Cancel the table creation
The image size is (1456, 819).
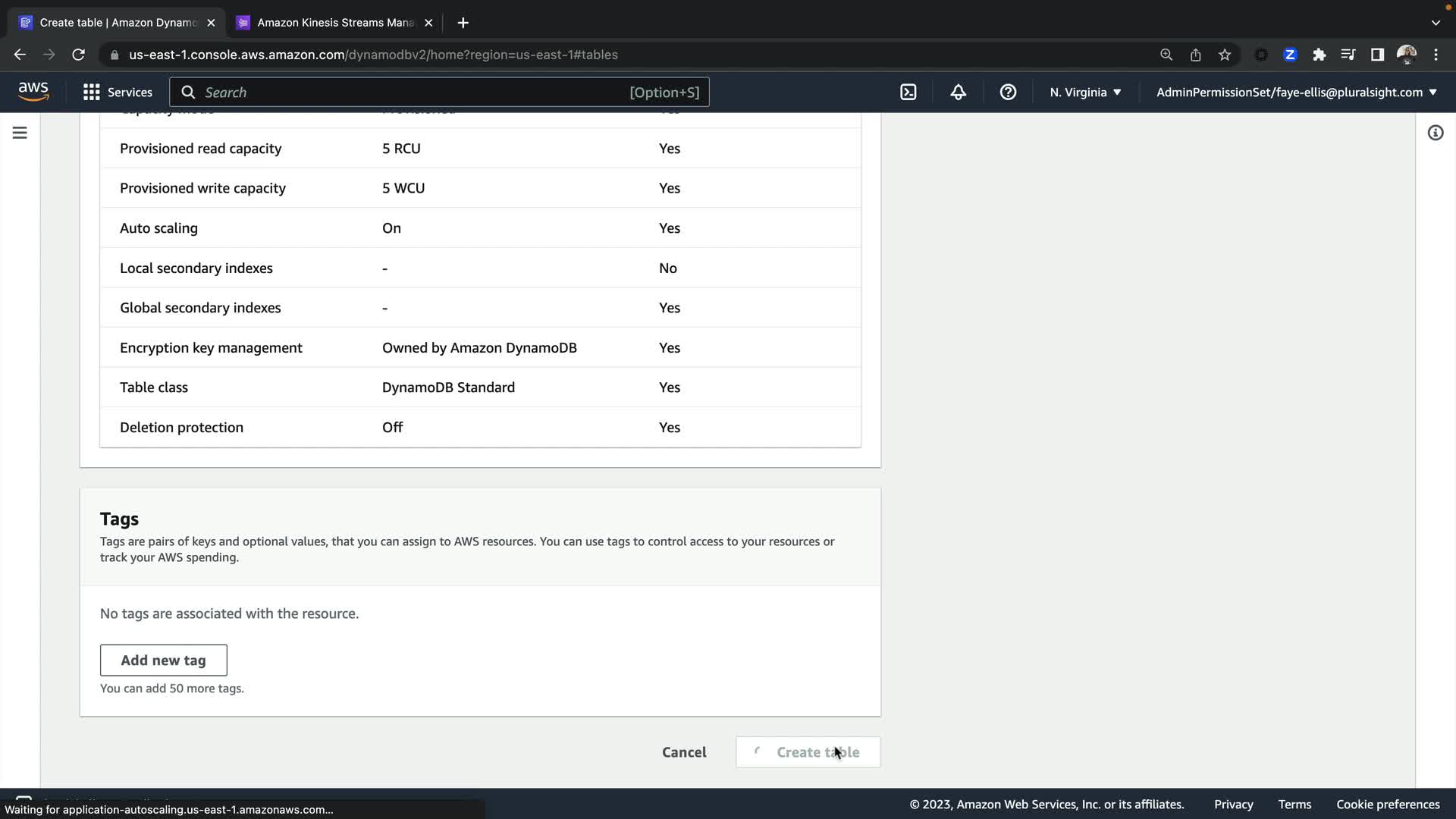[683, 752]
